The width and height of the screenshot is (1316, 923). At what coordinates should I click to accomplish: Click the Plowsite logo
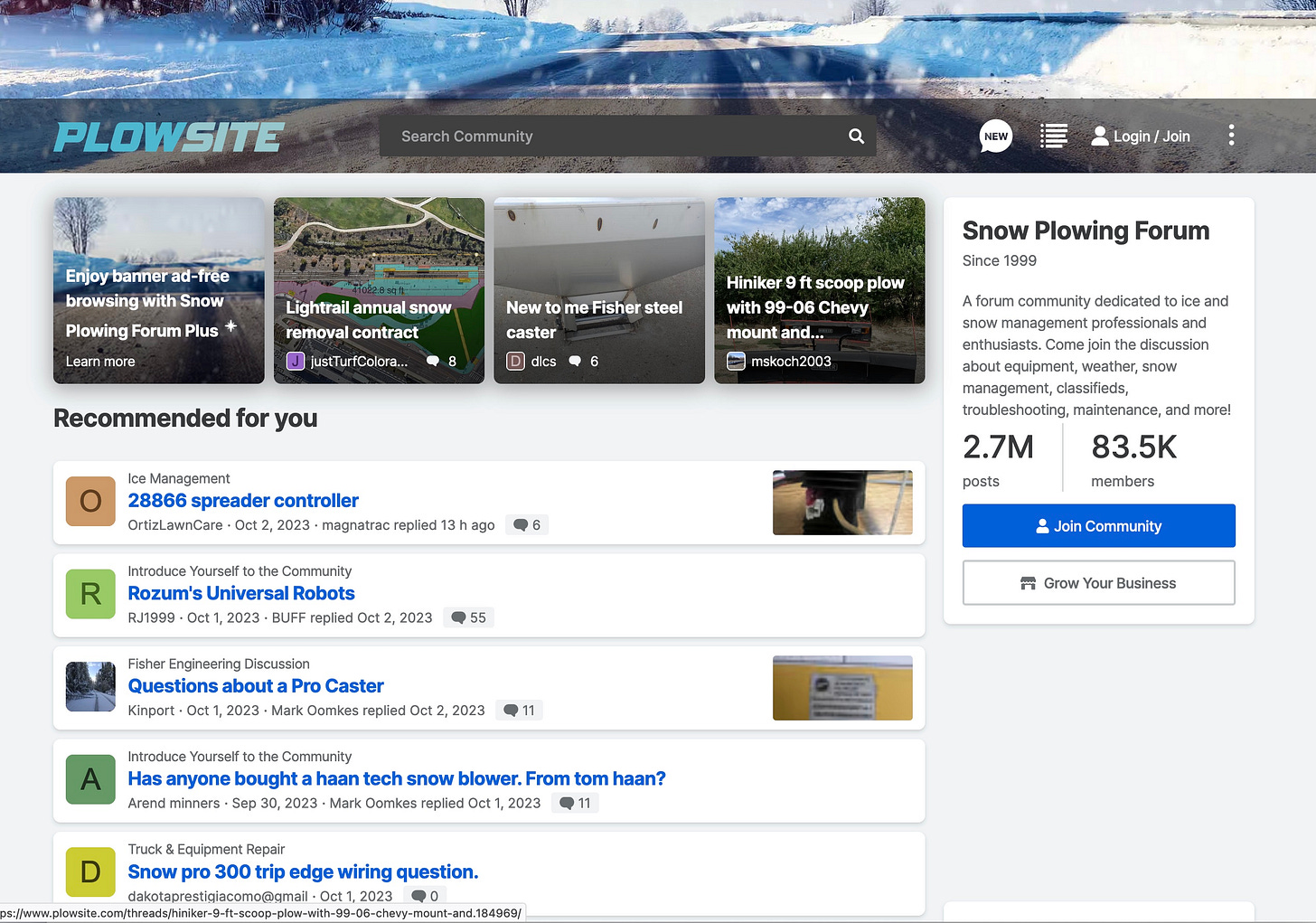[169, 137]
